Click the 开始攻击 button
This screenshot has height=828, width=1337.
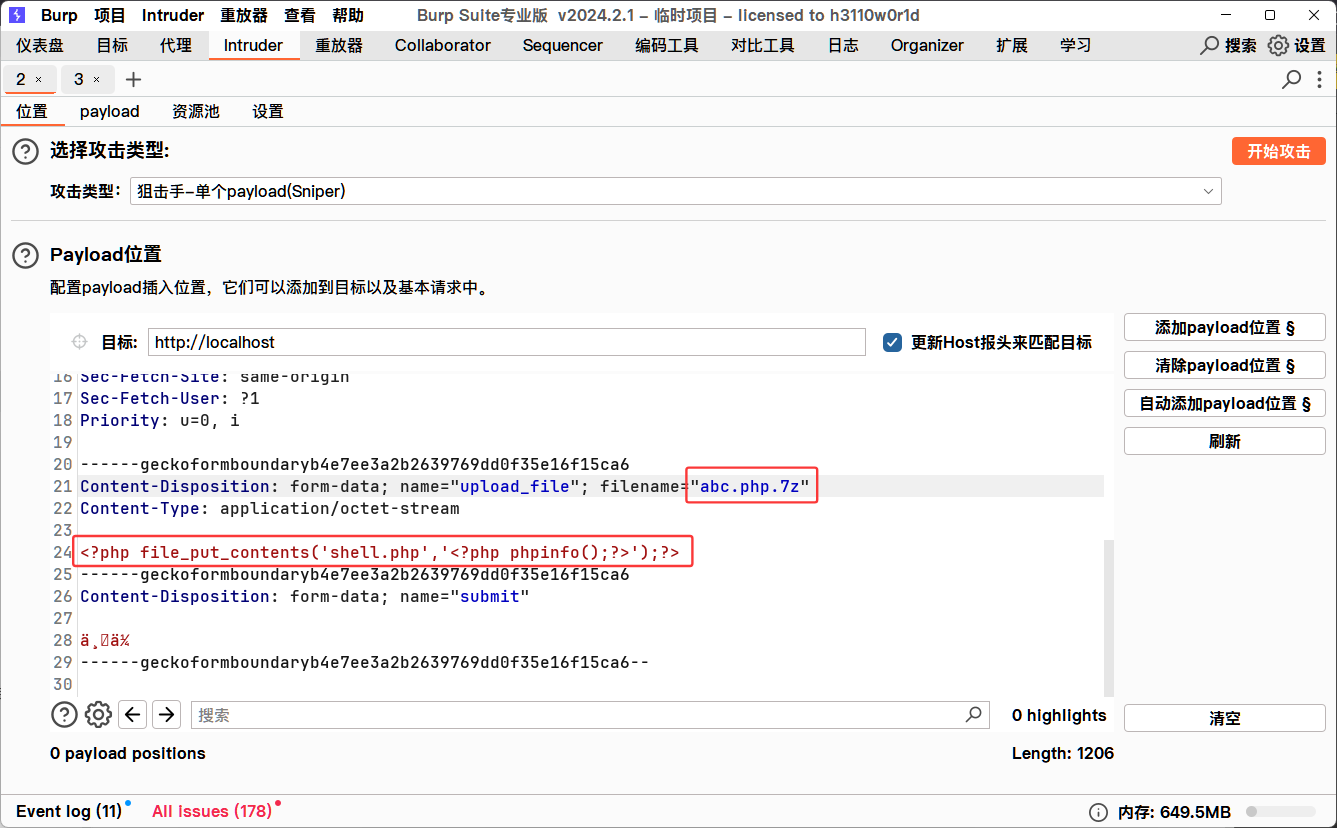click(1279, 151)
